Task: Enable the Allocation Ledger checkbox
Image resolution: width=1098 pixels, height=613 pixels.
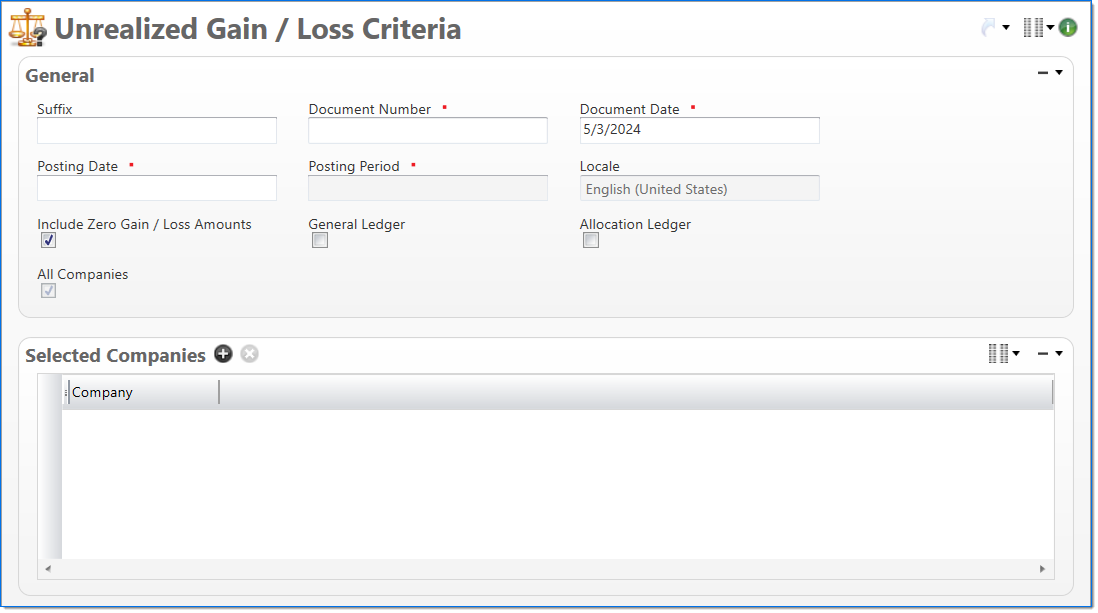Action: click(x=591, y=241)
